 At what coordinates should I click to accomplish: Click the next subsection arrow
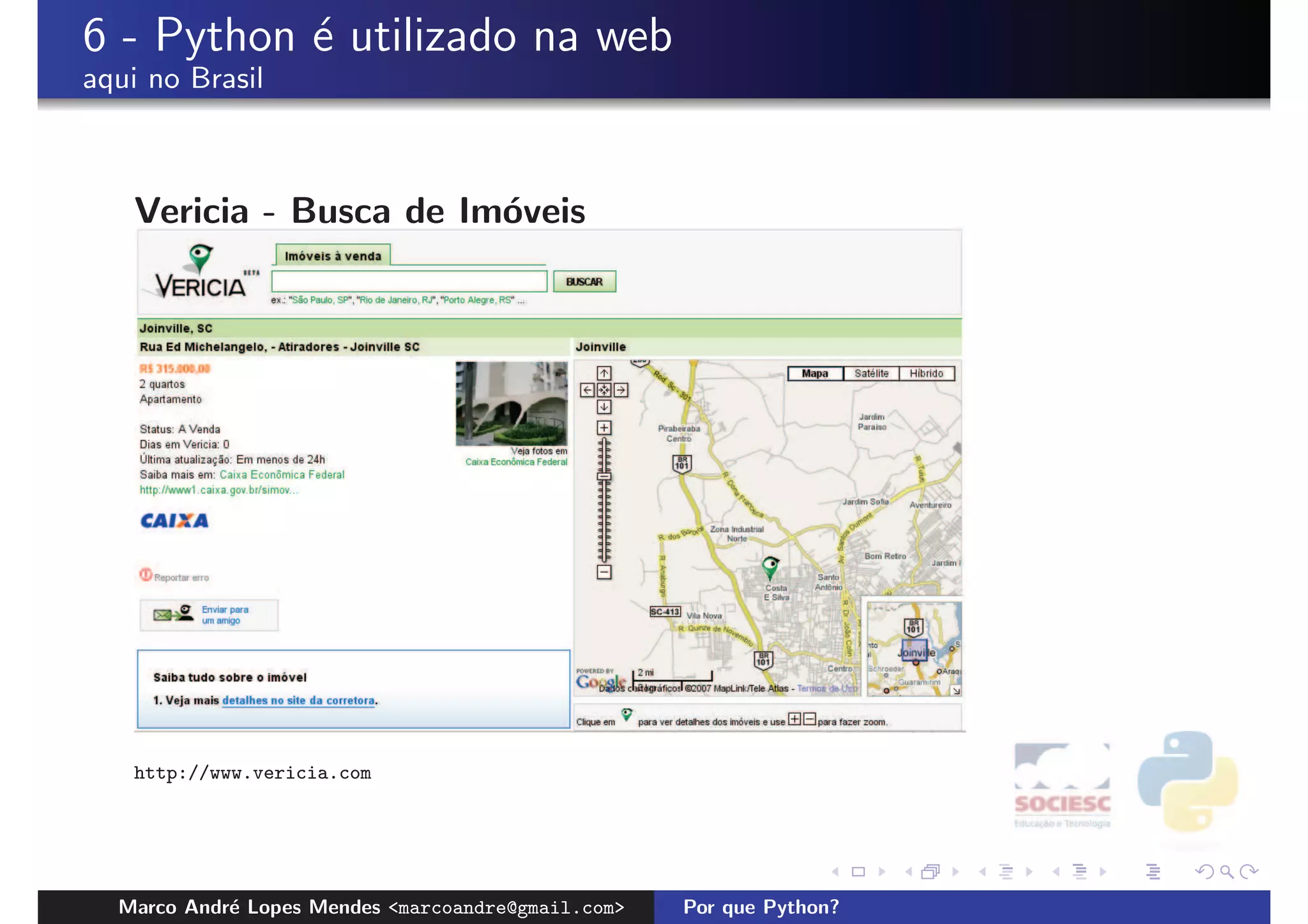pyautogui.click(x=1029, y=872)
